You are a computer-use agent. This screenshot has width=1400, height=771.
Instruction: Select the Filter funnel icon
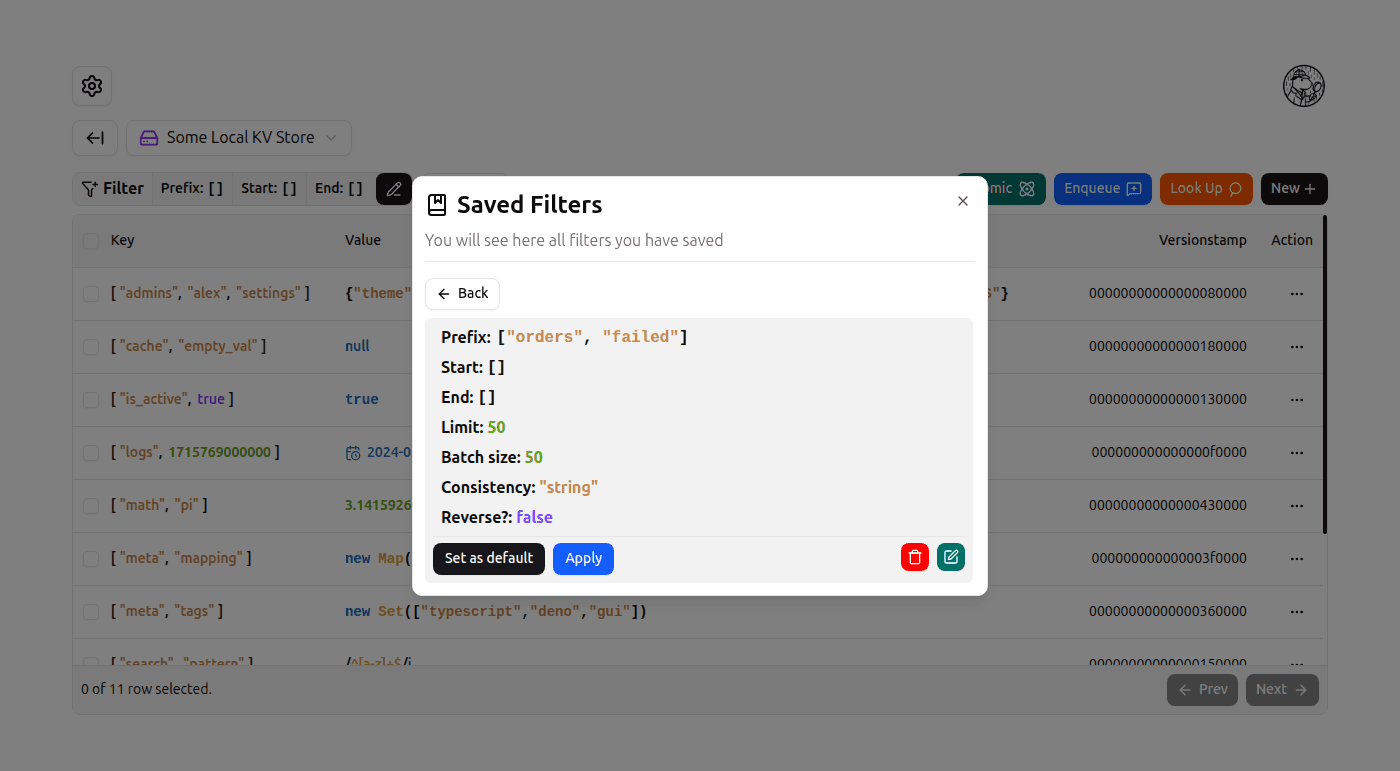91,188
